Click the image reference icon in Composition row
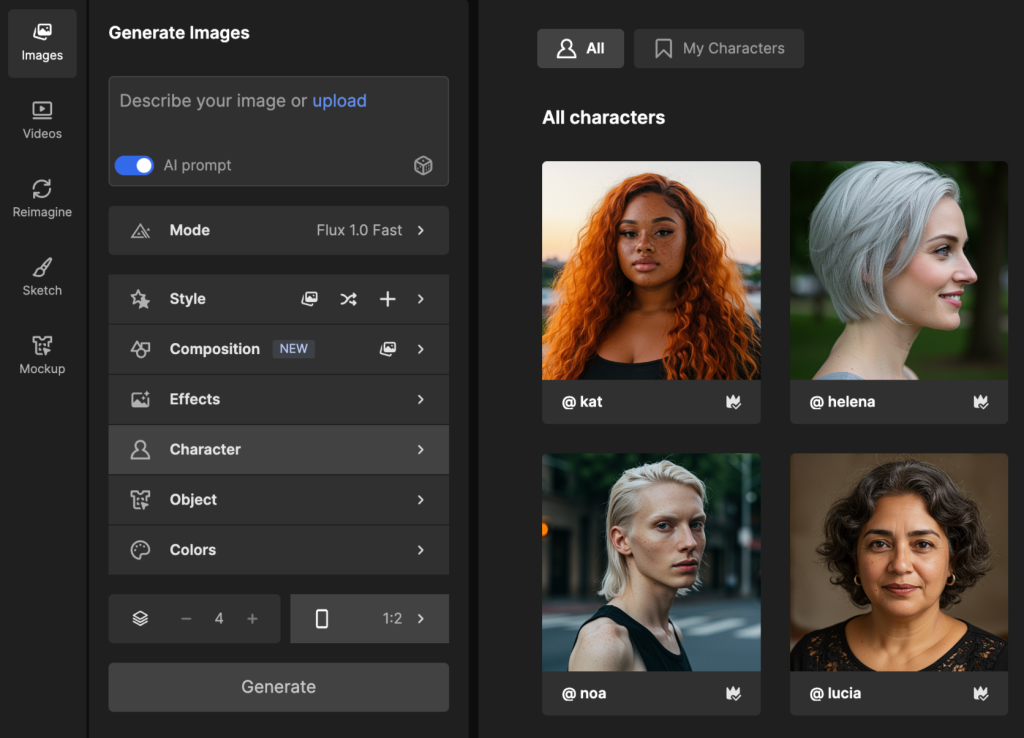 pos(387,349)
